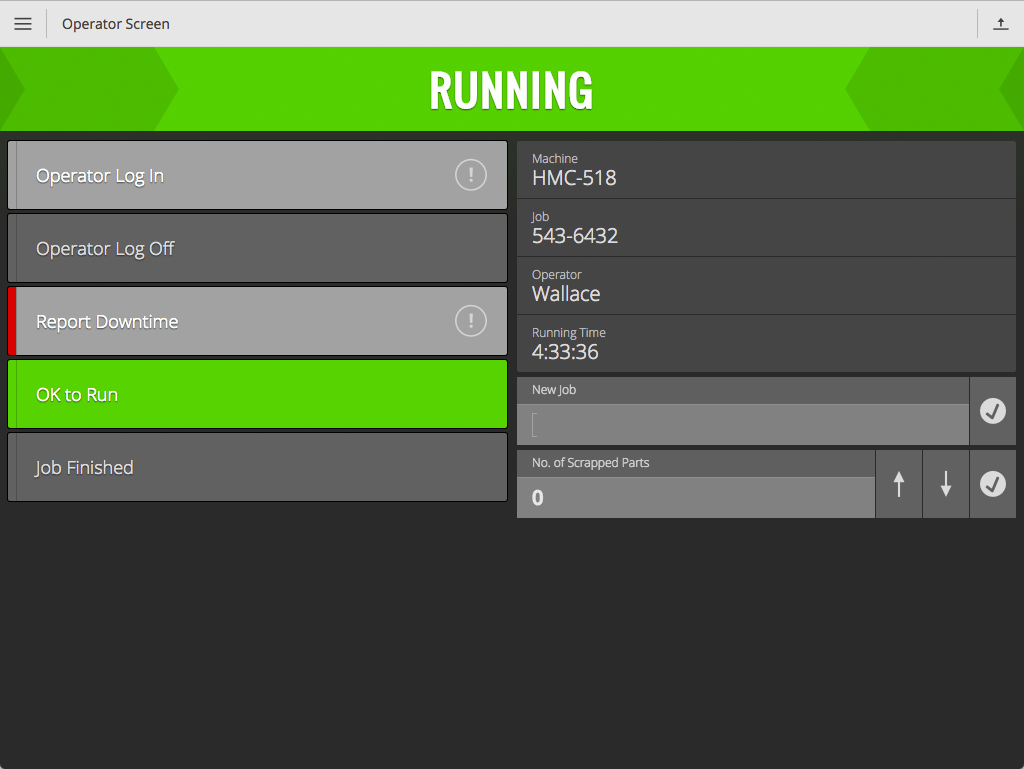The width and height of the screenshot is (1024, 769).
Task: Increase the number of scrapped parts
Action: point(898,484)
